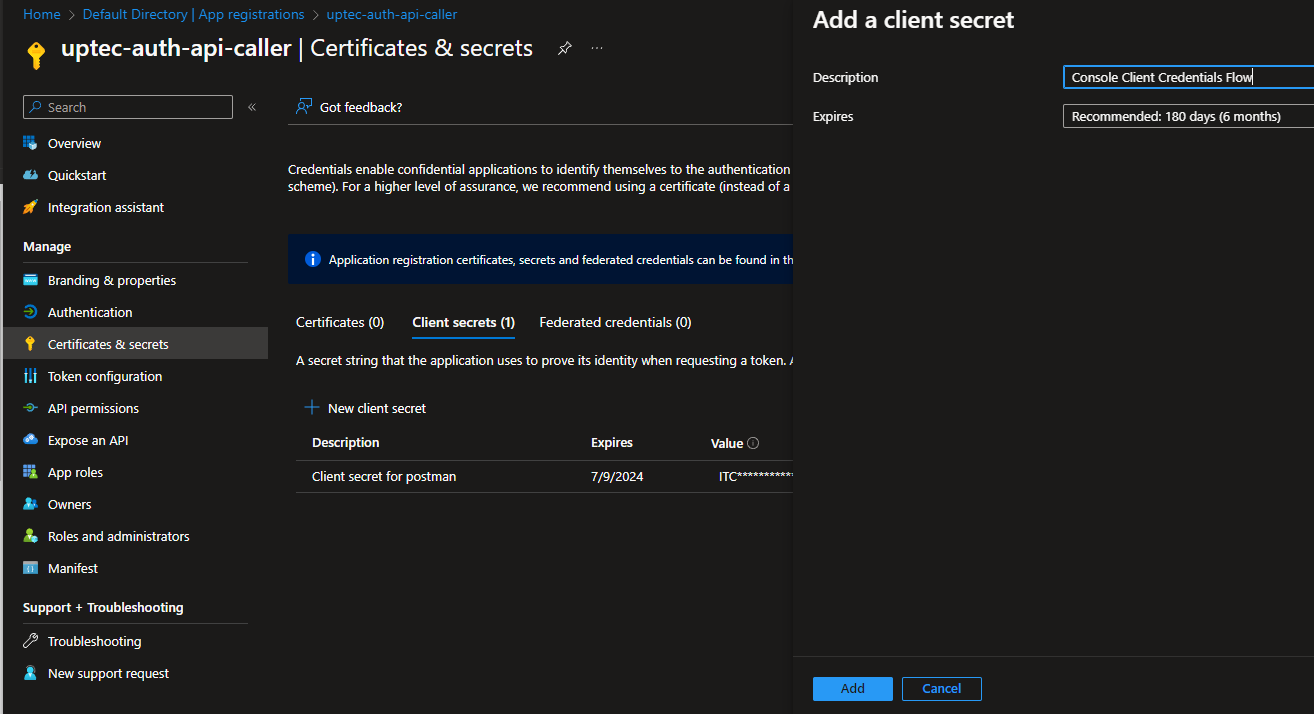Screen dimensions: 1314x714
Task: Click the Add button
Action: [x=852, y=688]
